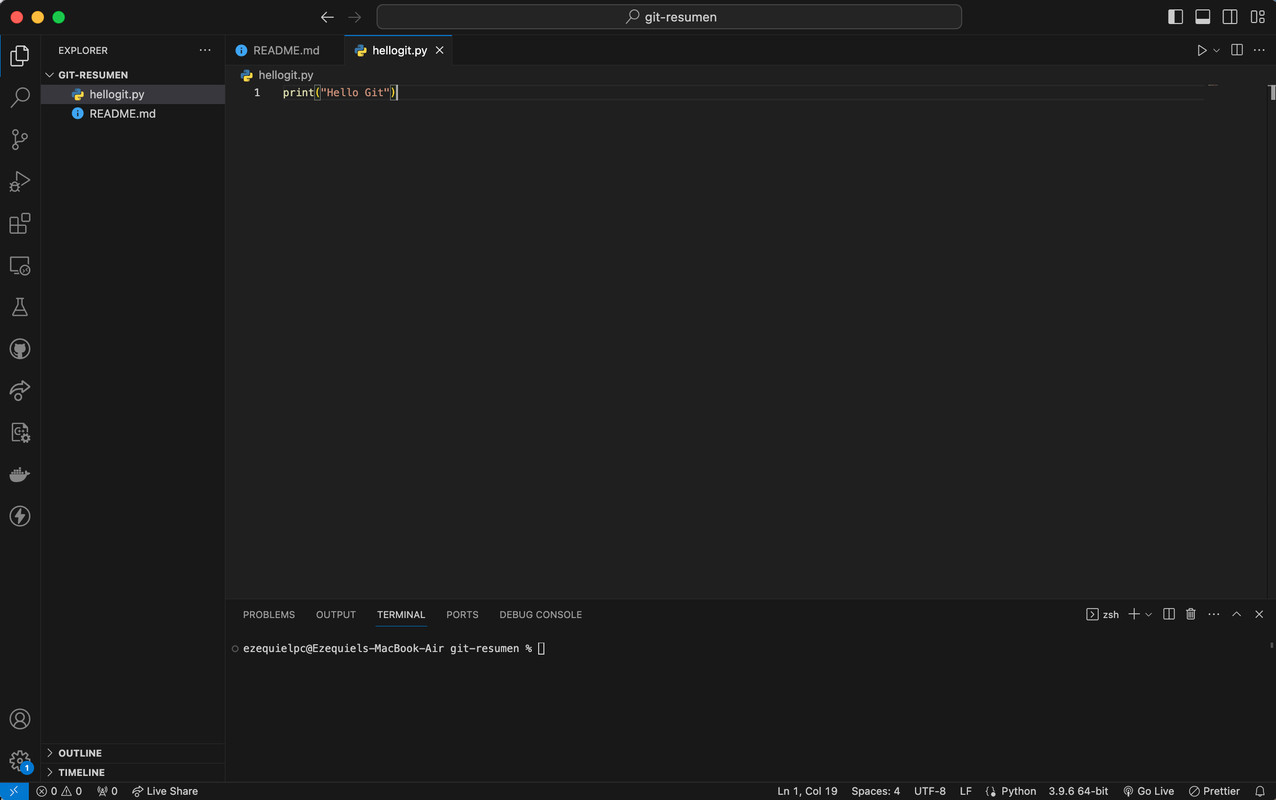This screenshot has width=1276, height=800.
Task: Open the Remote Explorer view
Action: [x=20, y=266]
